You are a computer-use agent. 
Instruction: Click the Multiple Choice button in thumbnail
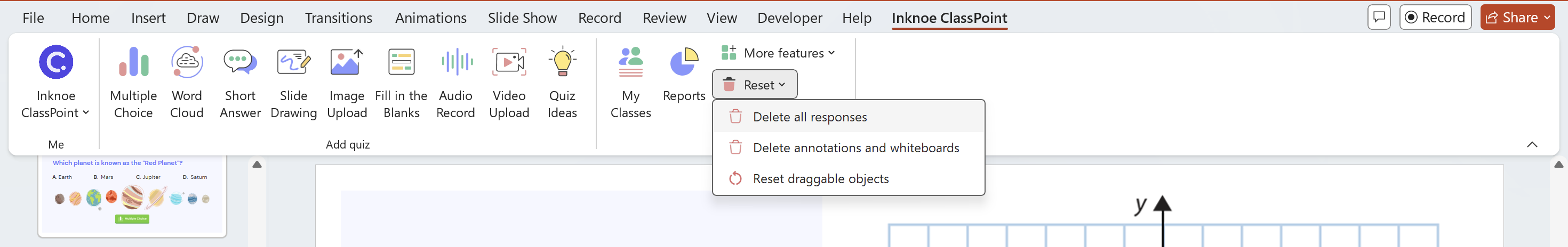[x=132, y=218]
